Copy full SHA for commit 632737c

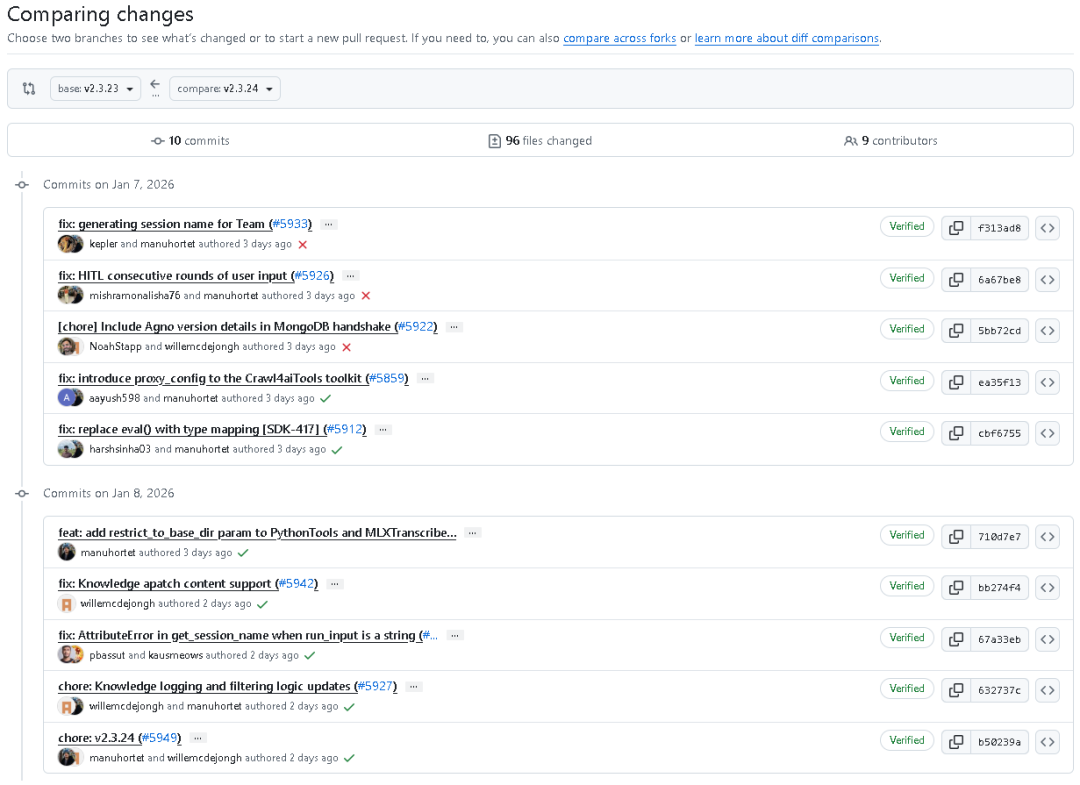[x=956, y=690]
